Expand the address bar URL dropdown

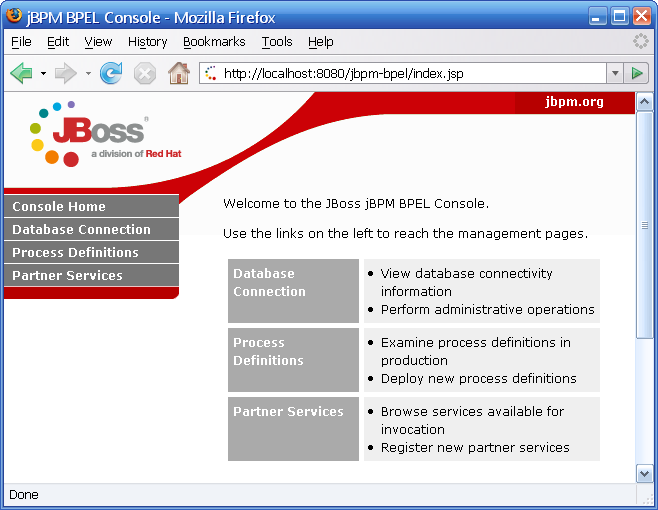[x=615, y=73]
